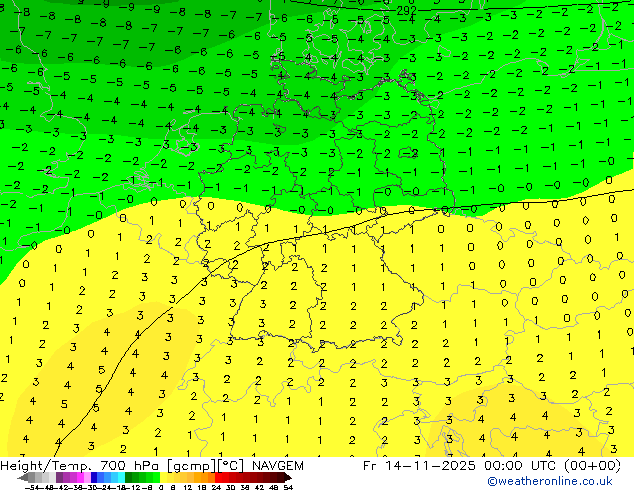This screenshot has height=490, width=634.
Task: Click the dark brown right arrow end of color scale
Action: [x=288, y=478]
